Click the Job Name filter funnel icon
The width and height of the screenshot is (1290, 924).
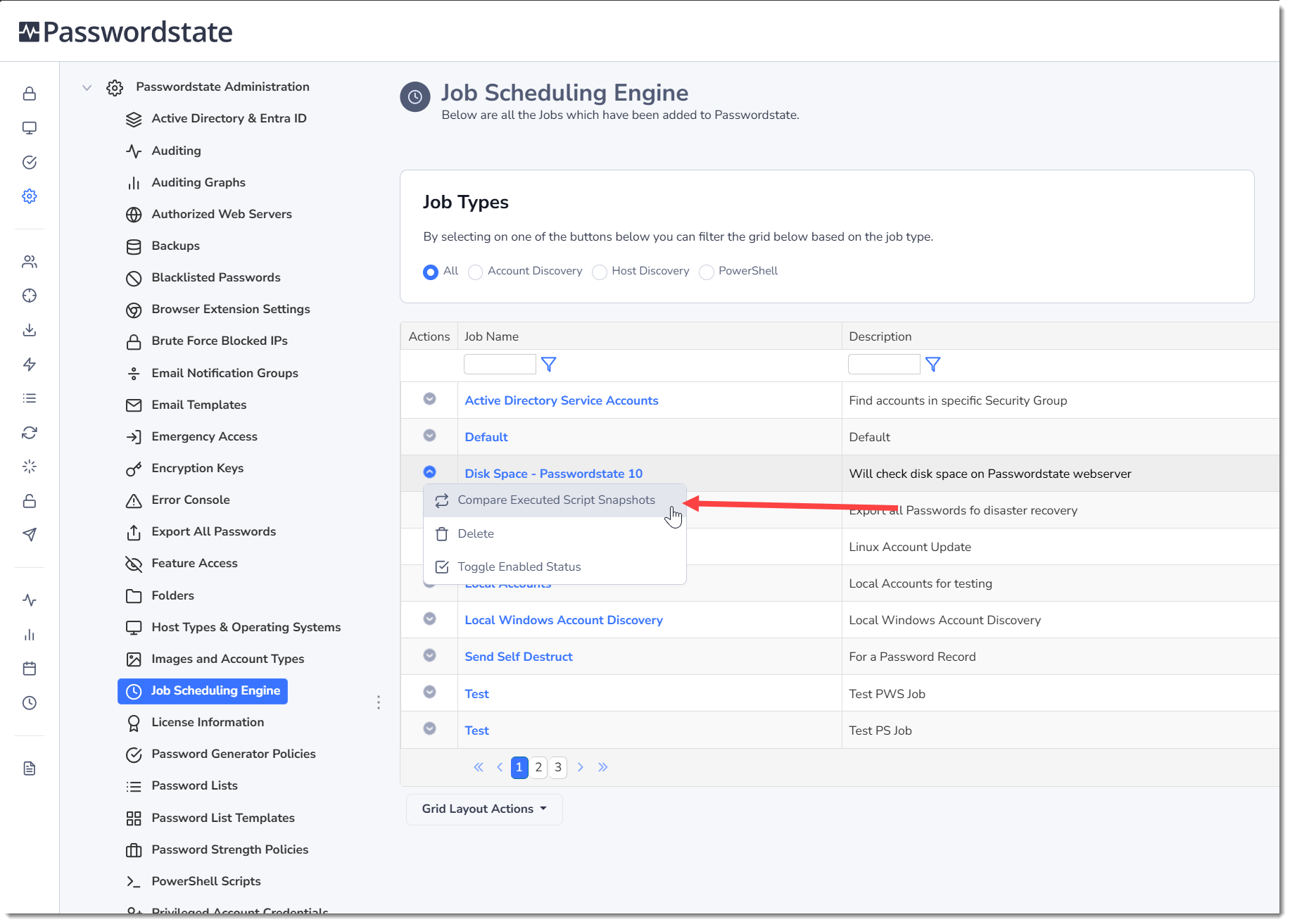(x=549, y=365)
